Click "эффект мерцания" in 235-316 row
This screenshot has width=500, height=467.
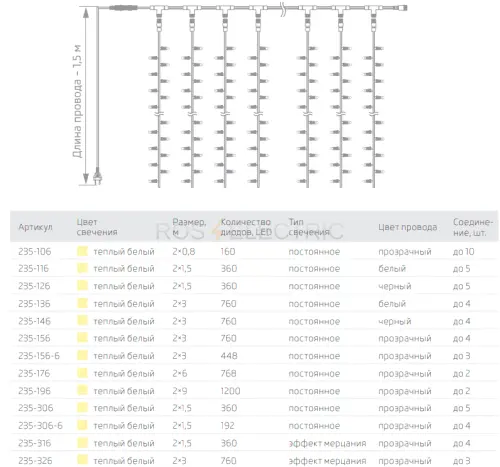(327, 443)
